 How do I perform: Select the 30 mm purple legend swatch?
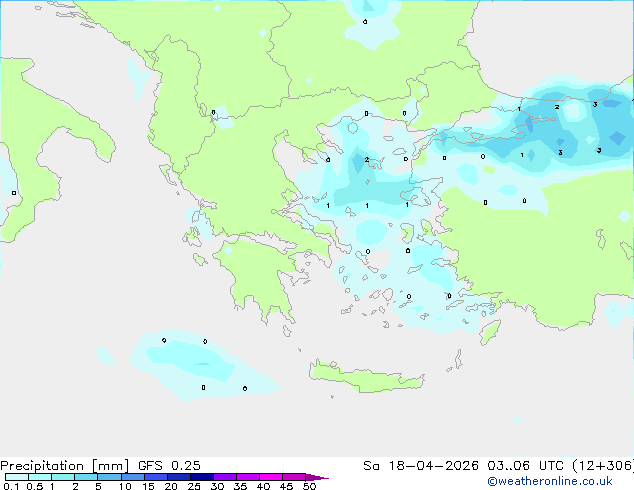pos(225,477)
